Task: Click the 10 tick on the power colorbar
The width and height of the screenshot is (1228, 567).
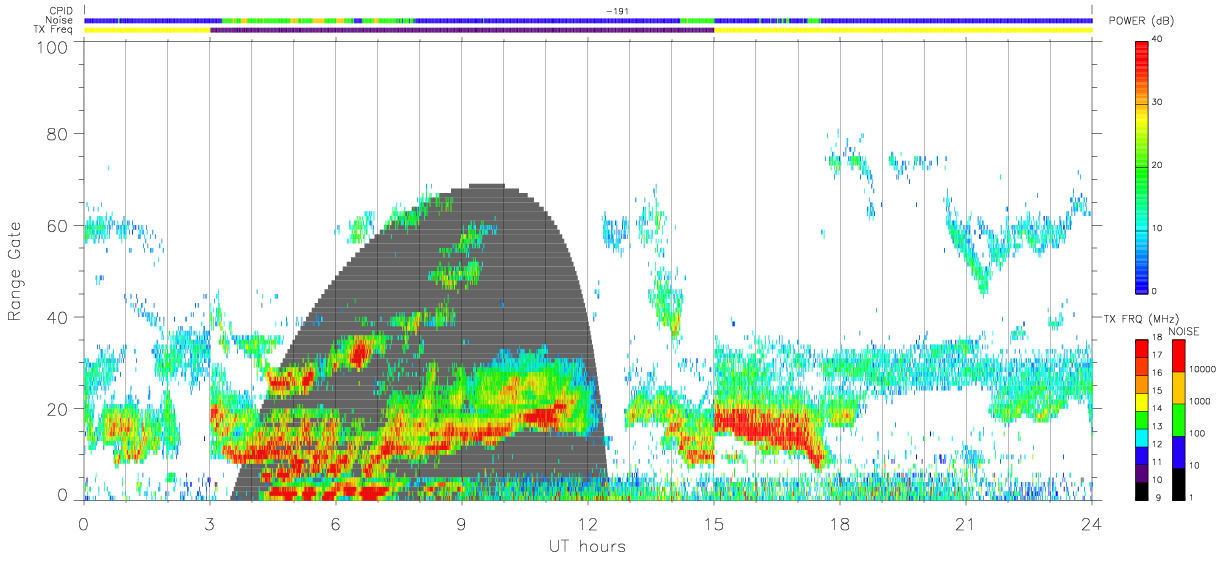Action: tap(1157, 228)
